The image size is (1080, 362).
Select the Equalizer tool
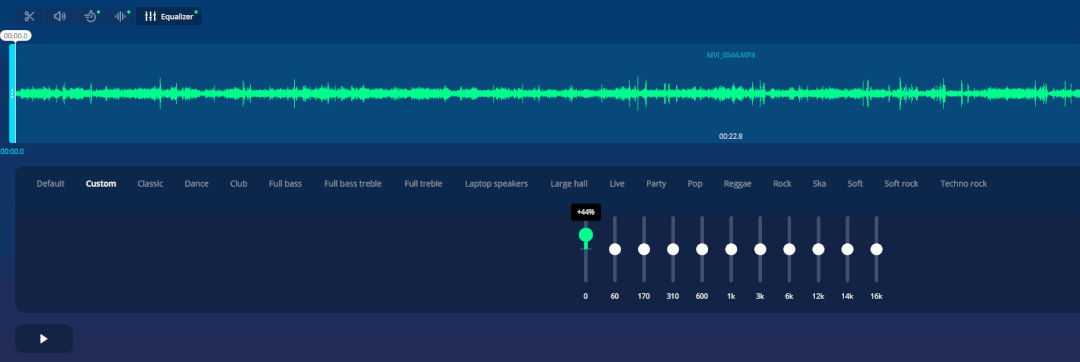[x=169, y=17]
